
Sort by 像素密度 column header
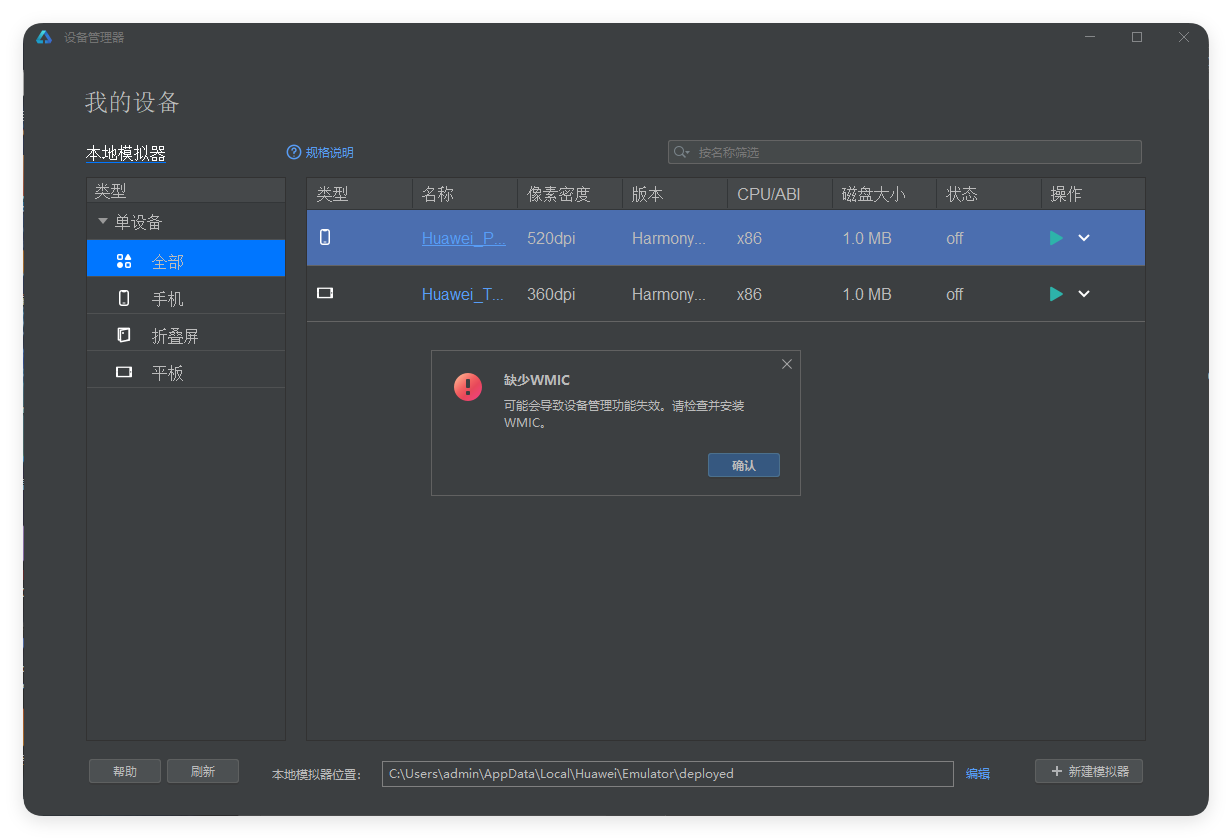tap(570, 194)
